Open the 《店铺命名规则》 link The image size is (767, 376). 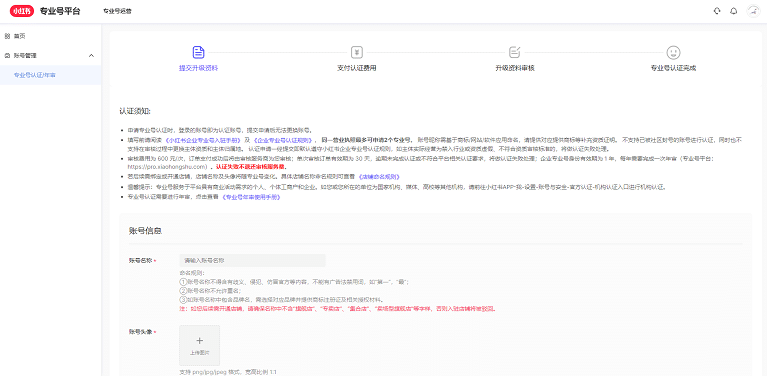click(x=379, y=177)
